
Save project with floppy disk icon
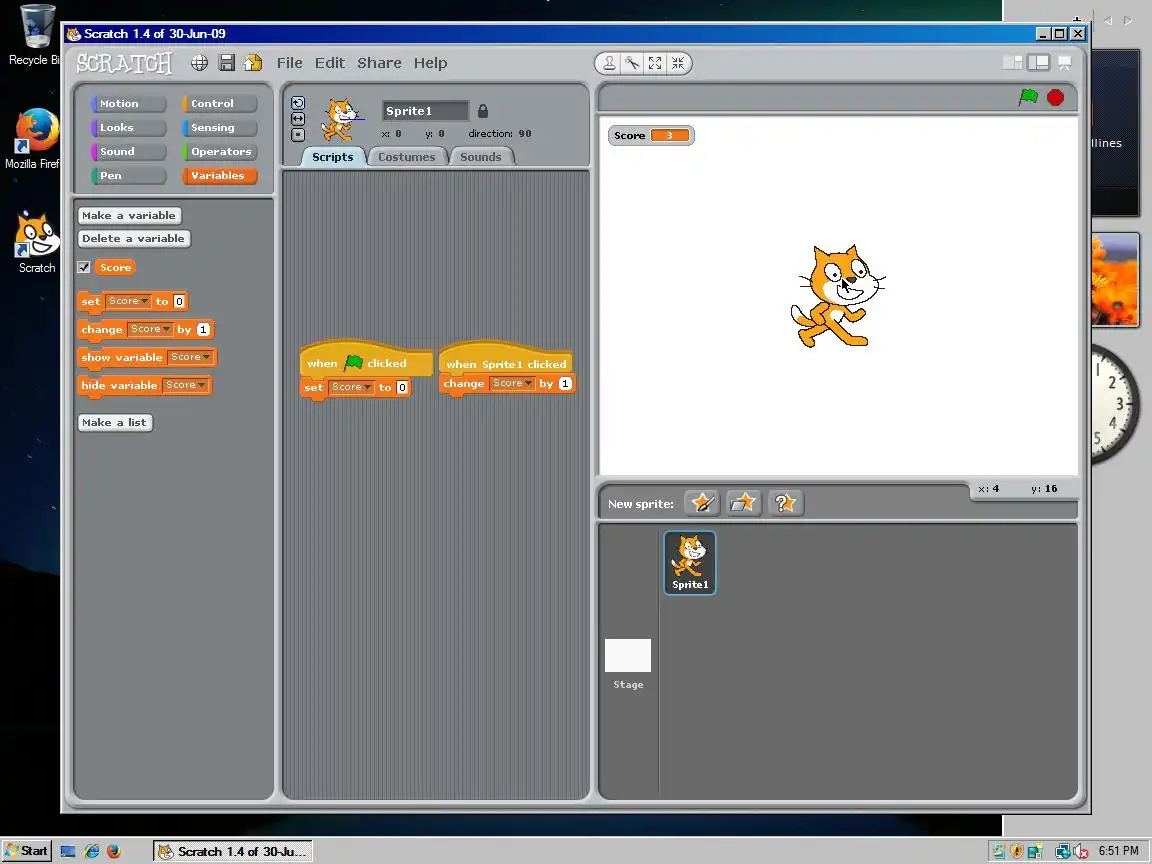(x=227, y=63)
